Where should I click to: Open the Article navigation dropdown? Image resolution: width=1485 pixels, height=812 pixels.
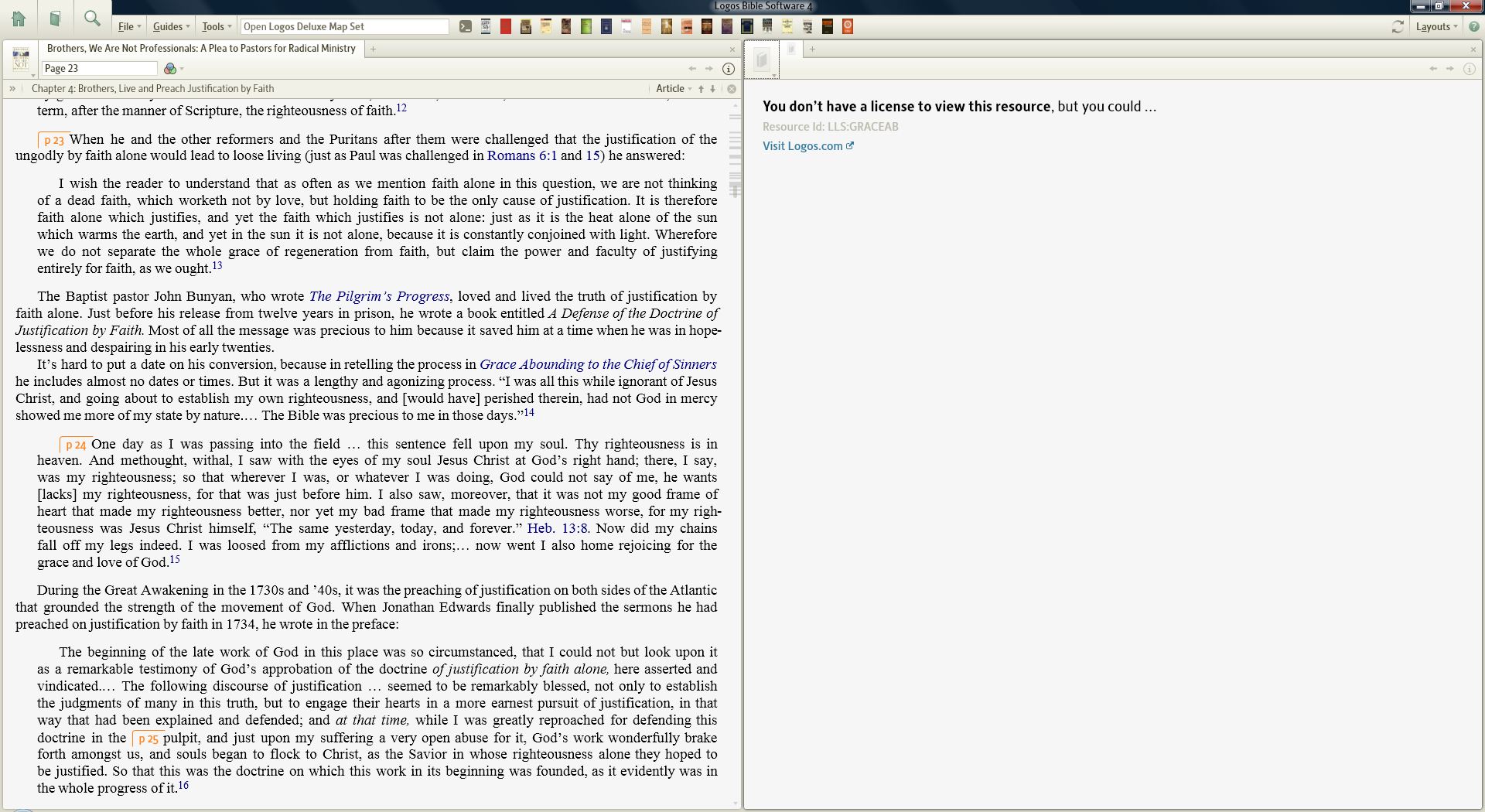pos(674,89)
